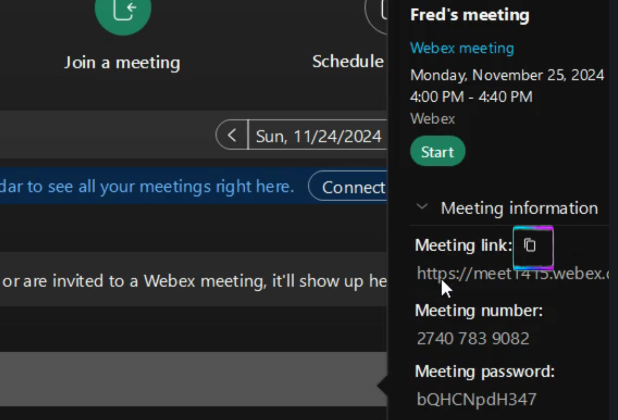Click the Schedule meeting icon
Viewport: 618px width, 420px height.
(x=378, y=13)
